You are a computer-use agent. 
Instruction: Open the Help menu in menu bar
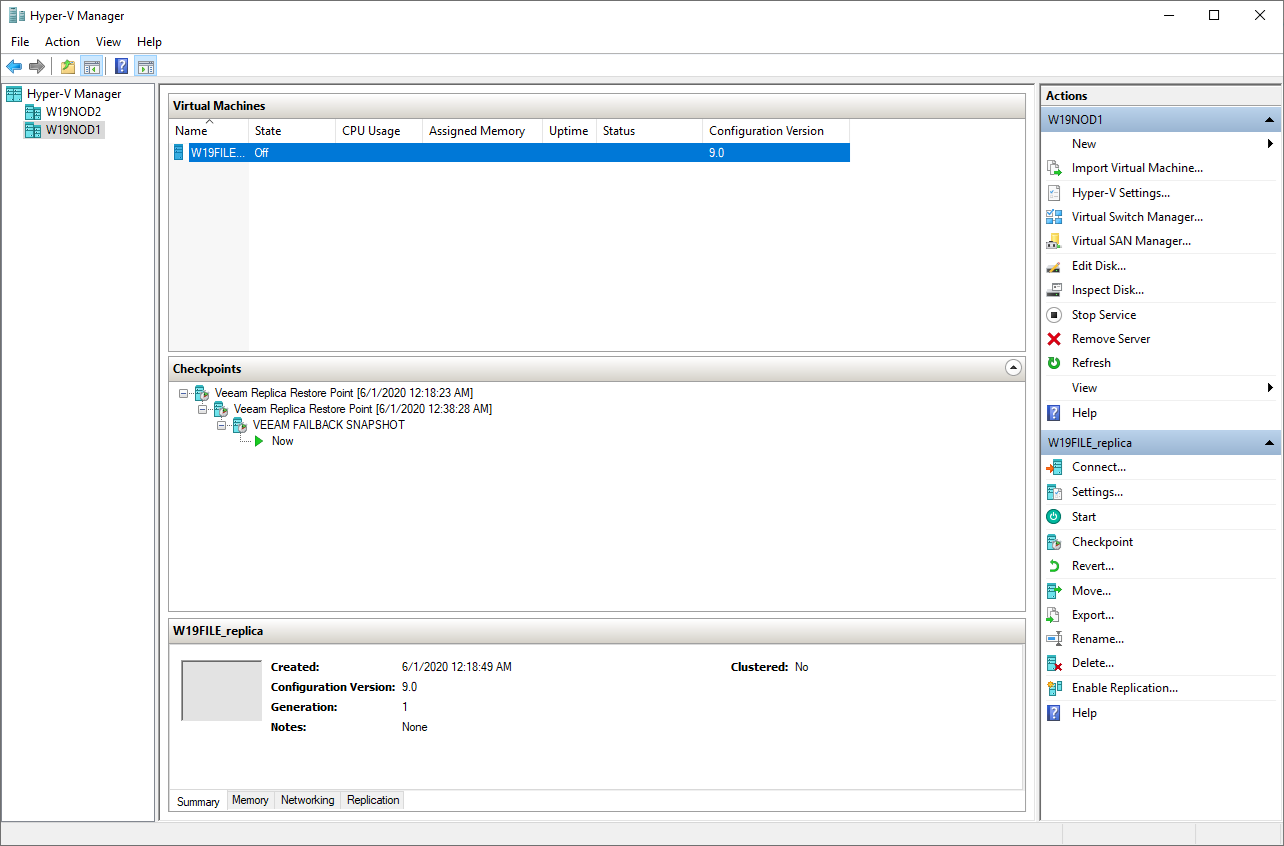(x=149, y=42)
